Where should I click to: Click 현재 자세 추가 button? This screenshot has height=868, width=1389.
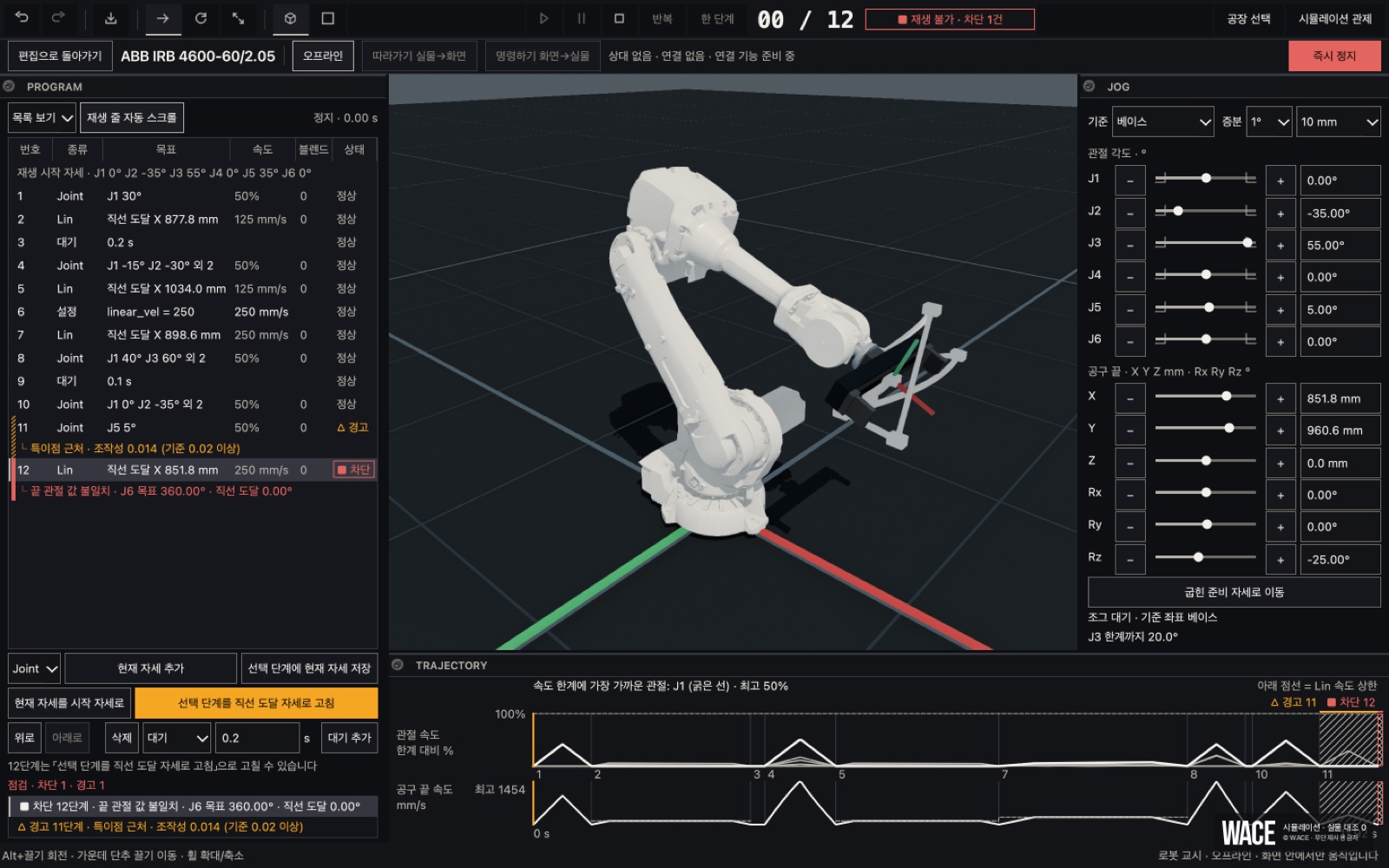point(151,668)
